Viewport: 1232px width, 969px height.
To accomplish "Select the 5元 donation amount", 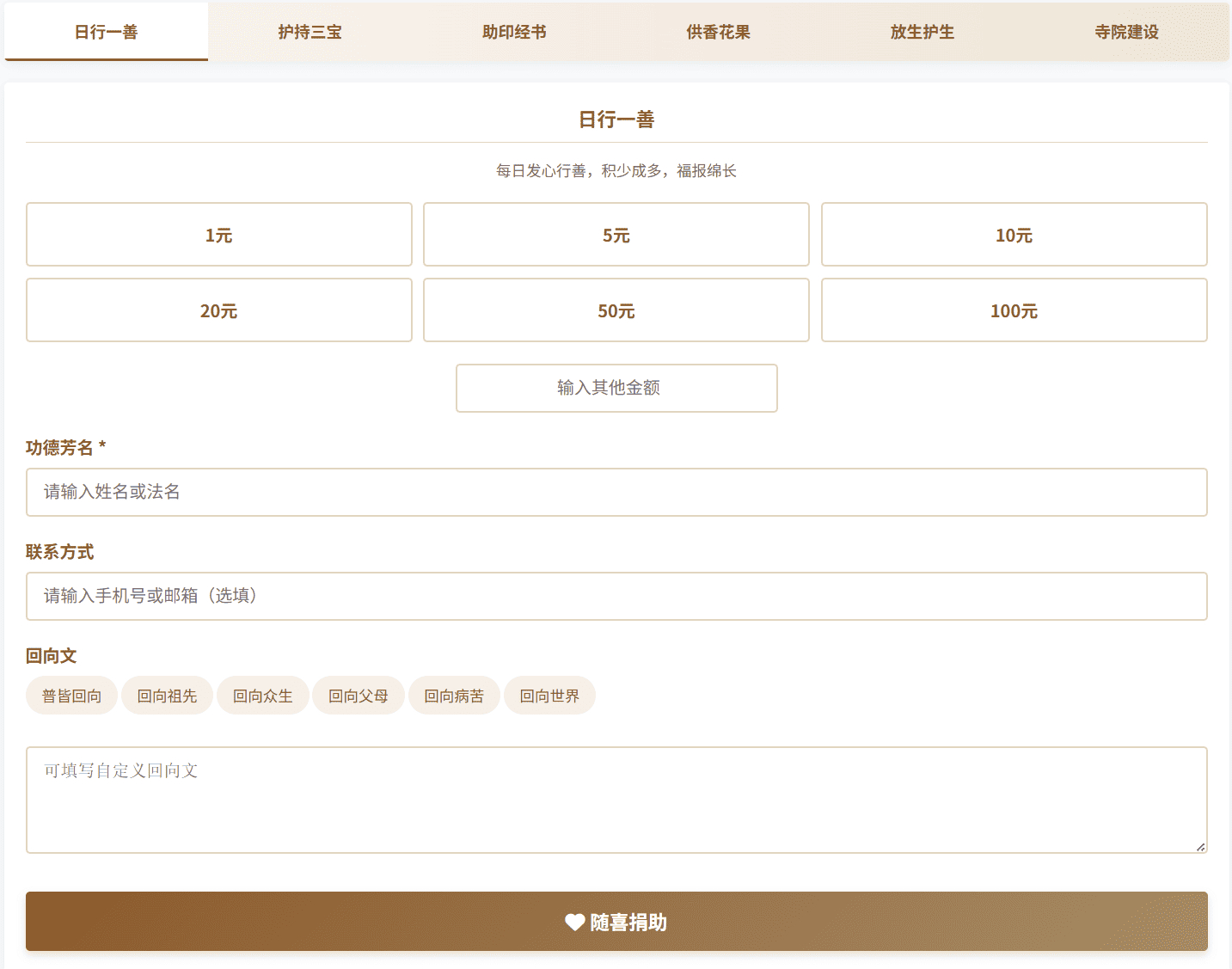I will click(x=616, y=234).
